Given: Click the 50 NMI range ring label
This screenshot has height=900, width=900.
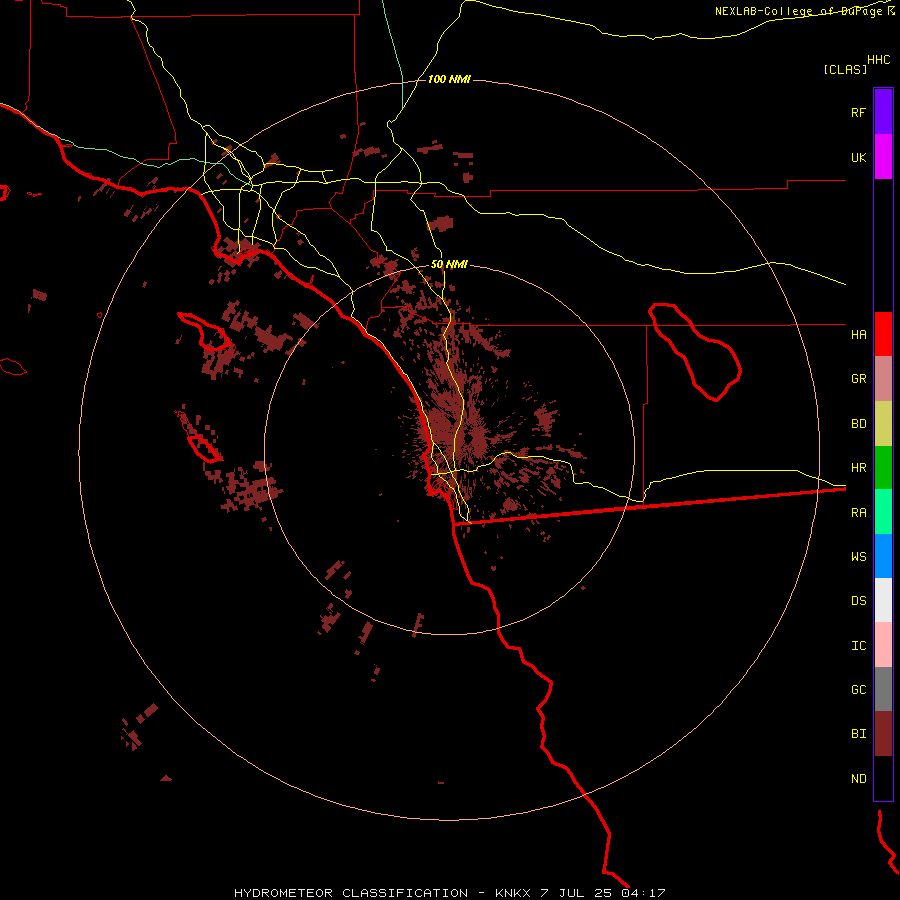Looking at the screenshot, I should pos(449,264).
